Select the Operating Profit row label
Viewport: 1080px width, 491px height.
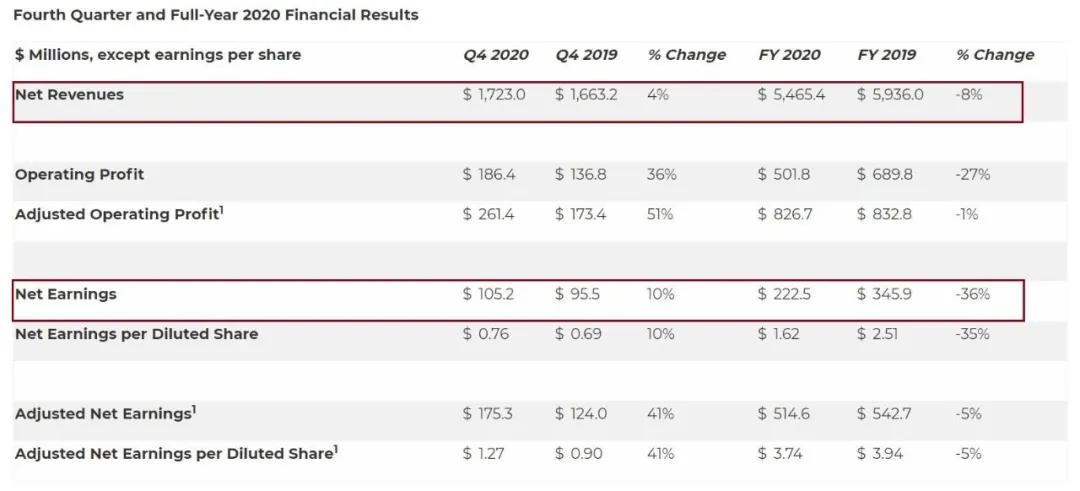(79, 174)
